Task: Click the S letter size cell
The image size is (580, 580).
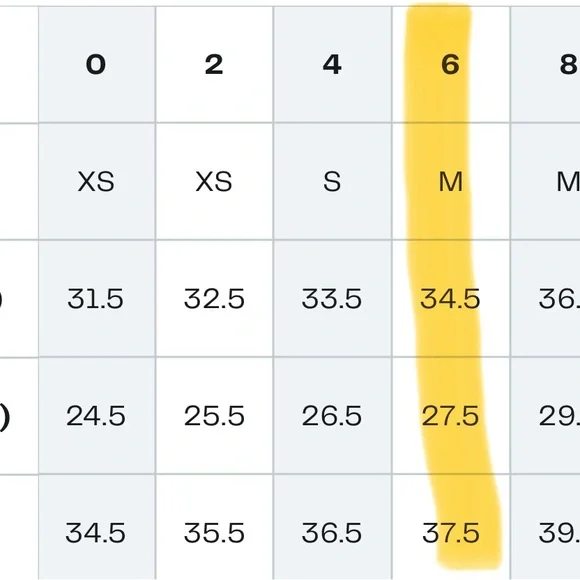Action: pos(333,182)
